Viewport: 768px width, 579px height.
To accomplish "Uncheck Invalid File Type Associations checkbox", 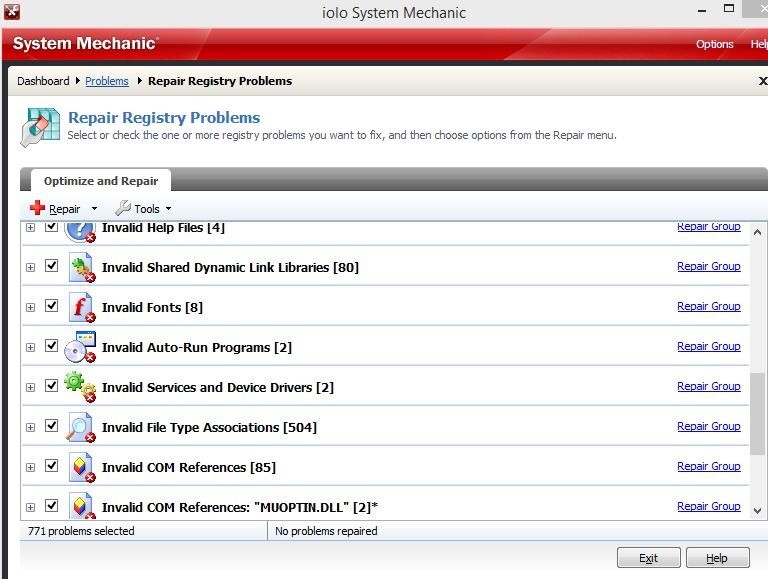I will (51, 426).
